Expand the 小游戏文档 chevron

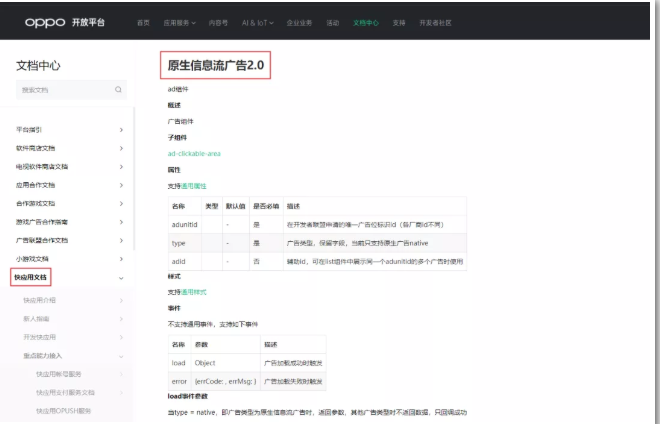click(121, 259)
